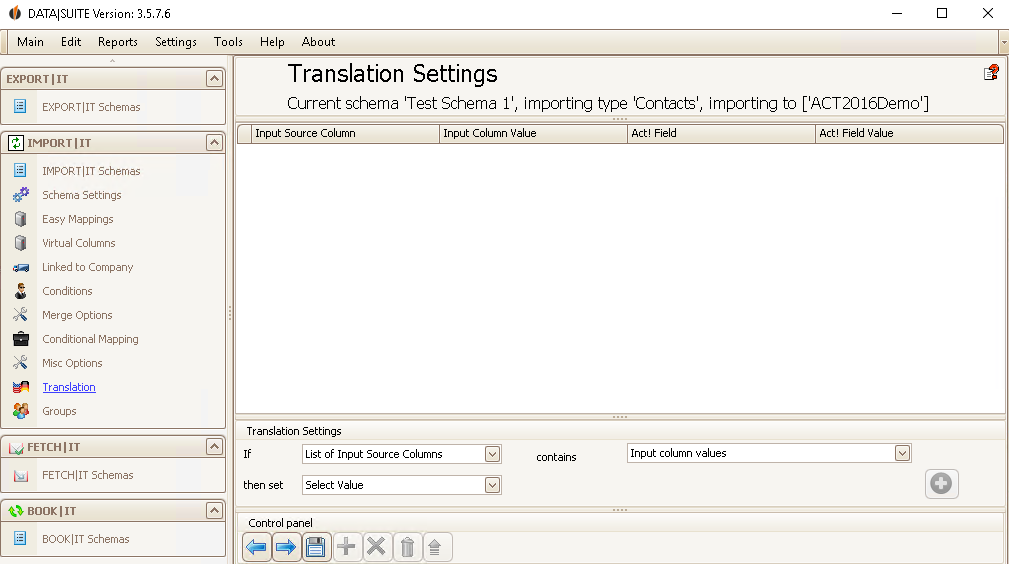This screenshot has width=1009, height=564.
Task: Open Linked to Company page
Action: [x=88, y=267]
